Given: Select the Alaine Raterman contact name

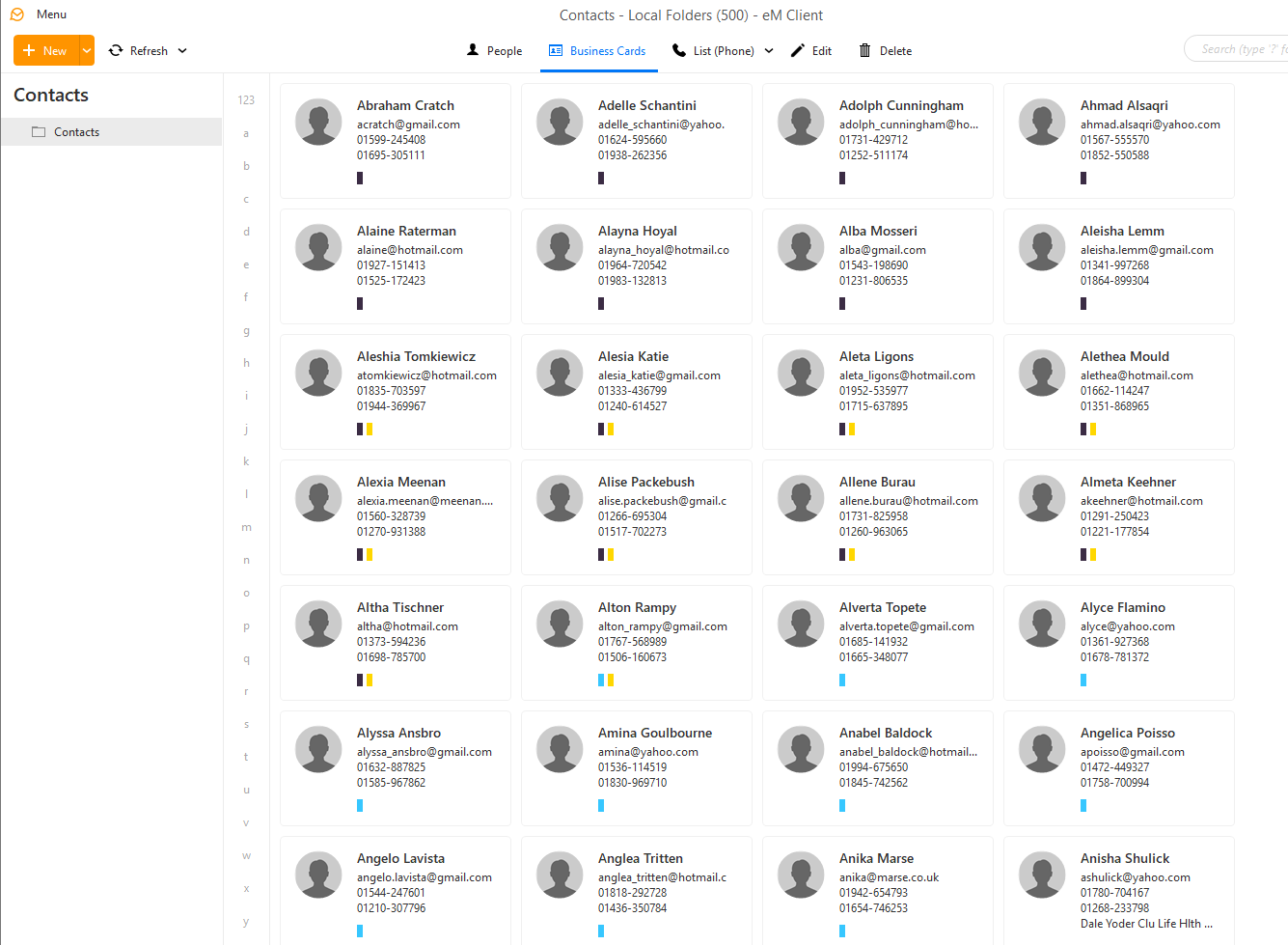Looking at the screenshot, I should tap(406, 231).
